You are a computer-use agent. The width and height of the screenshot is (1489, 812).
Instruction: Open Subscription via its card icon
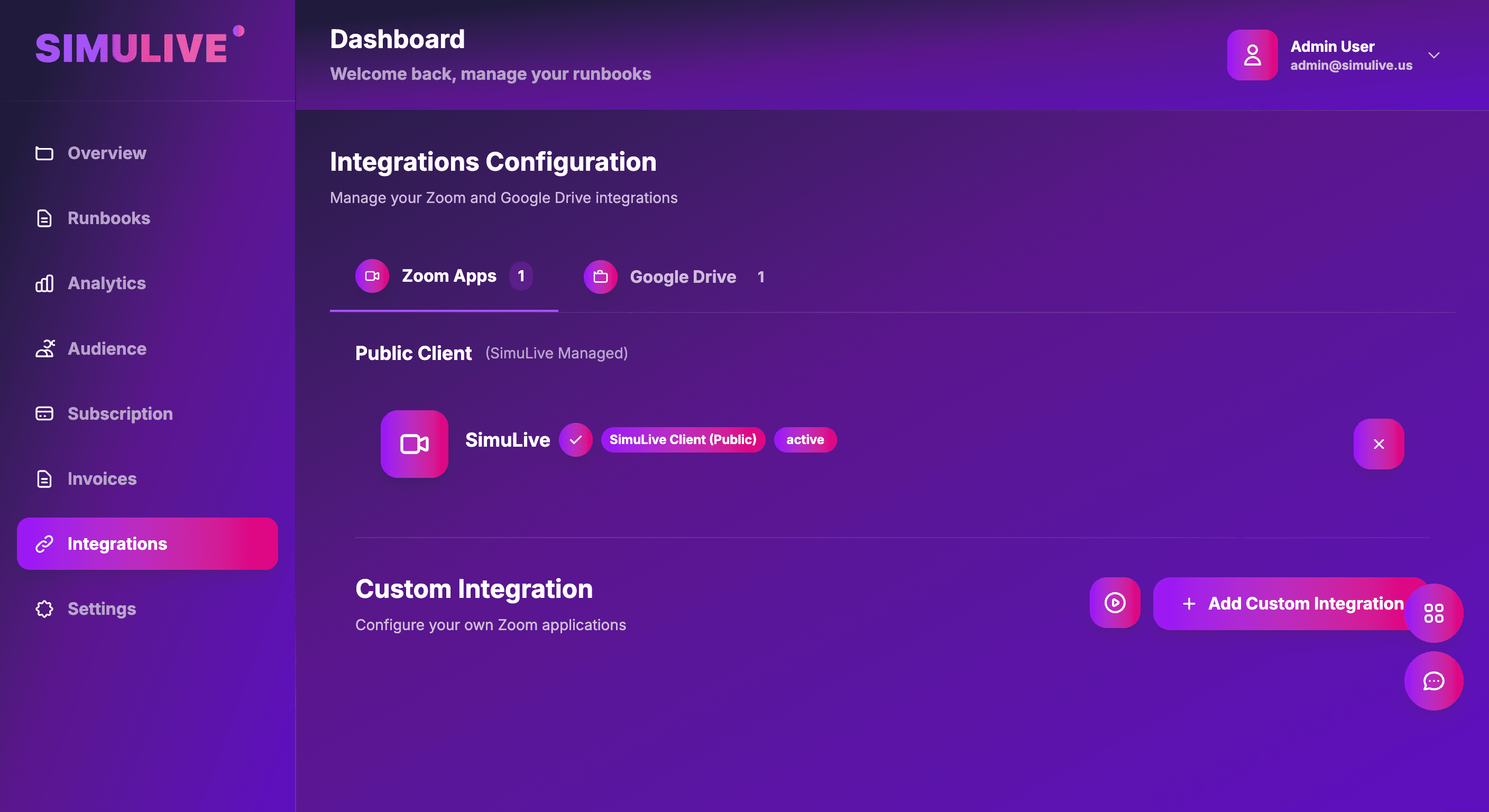[44, 413]
